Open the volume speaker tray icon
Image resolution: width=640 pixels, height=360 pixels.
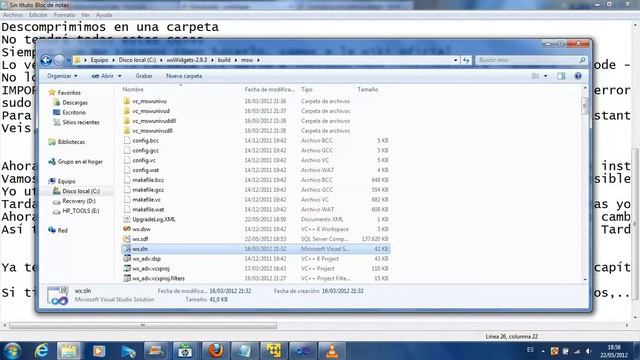(588, 351)
